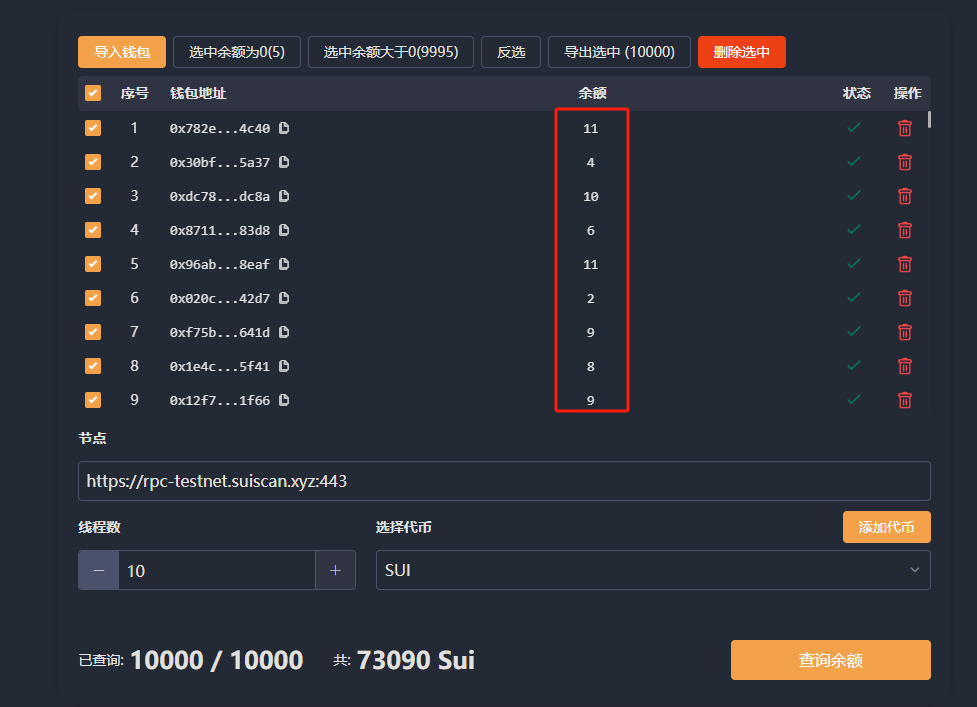This screenshot has height=707, width=977.
Task: Delete wallet row 2 with trash icon
Action: [905, 162]
